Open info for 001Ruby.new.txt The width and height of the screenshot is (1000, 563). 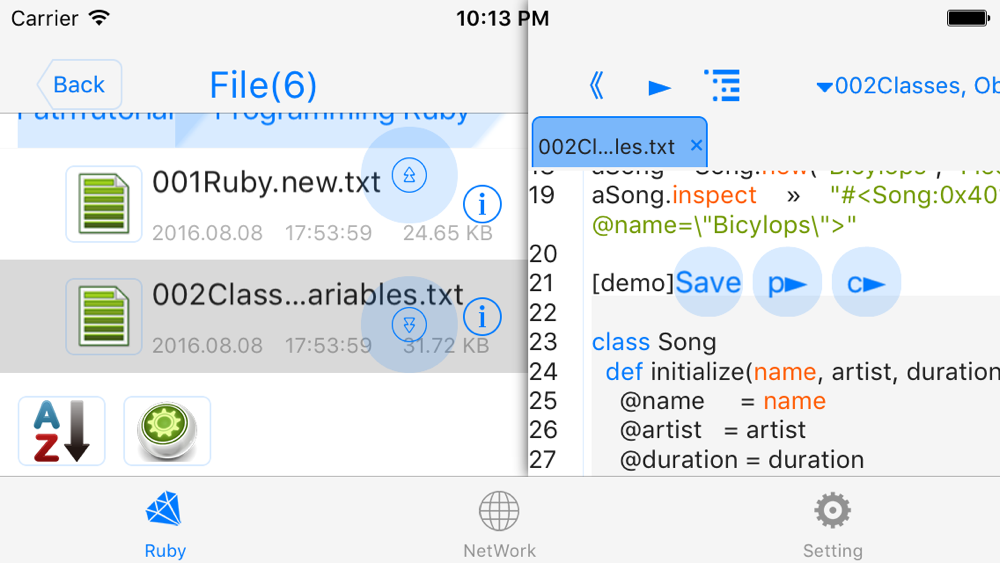(482, 205)
